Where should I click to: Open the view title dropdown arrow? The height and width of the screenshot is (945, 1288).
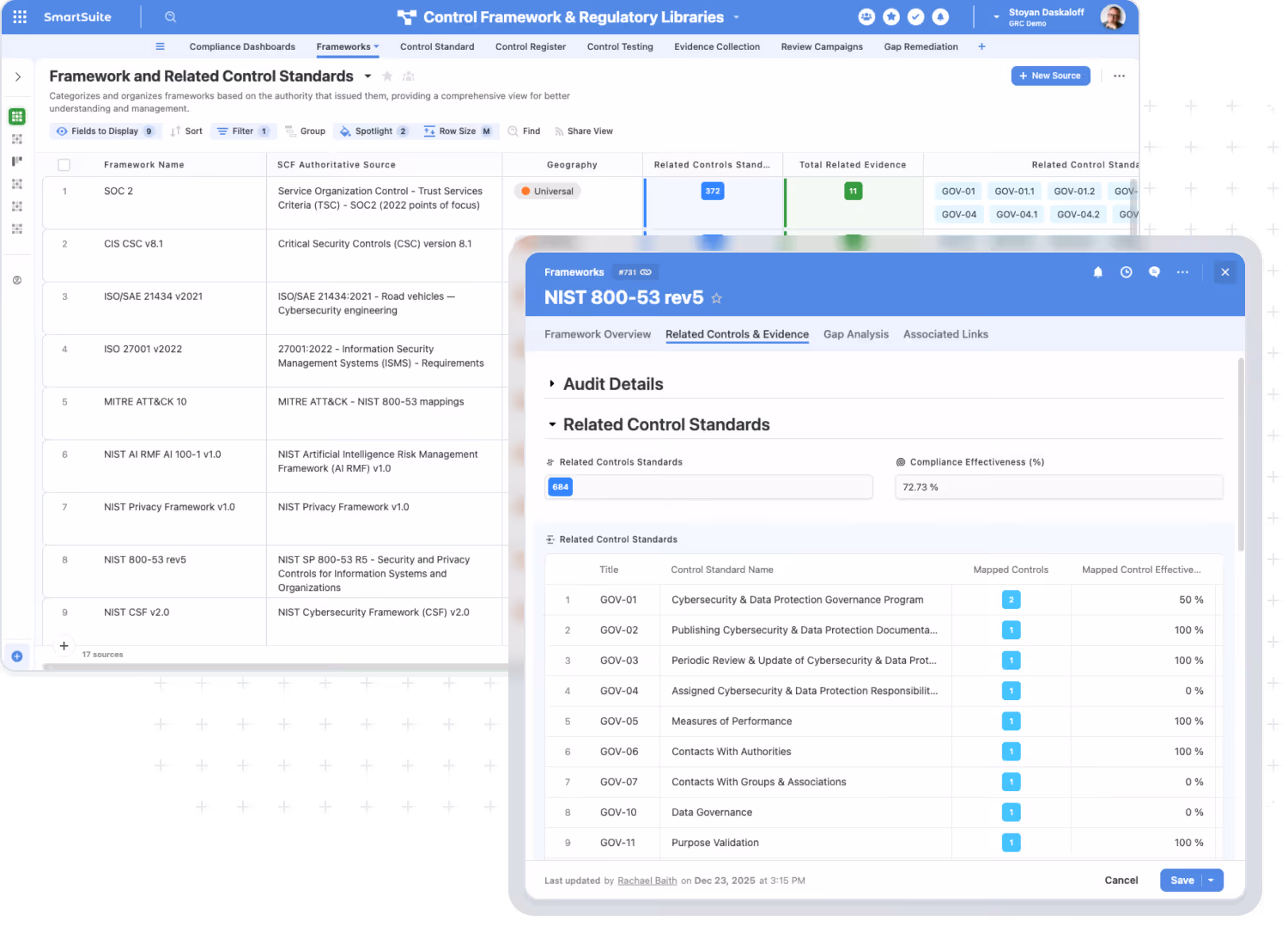[368, 76]
